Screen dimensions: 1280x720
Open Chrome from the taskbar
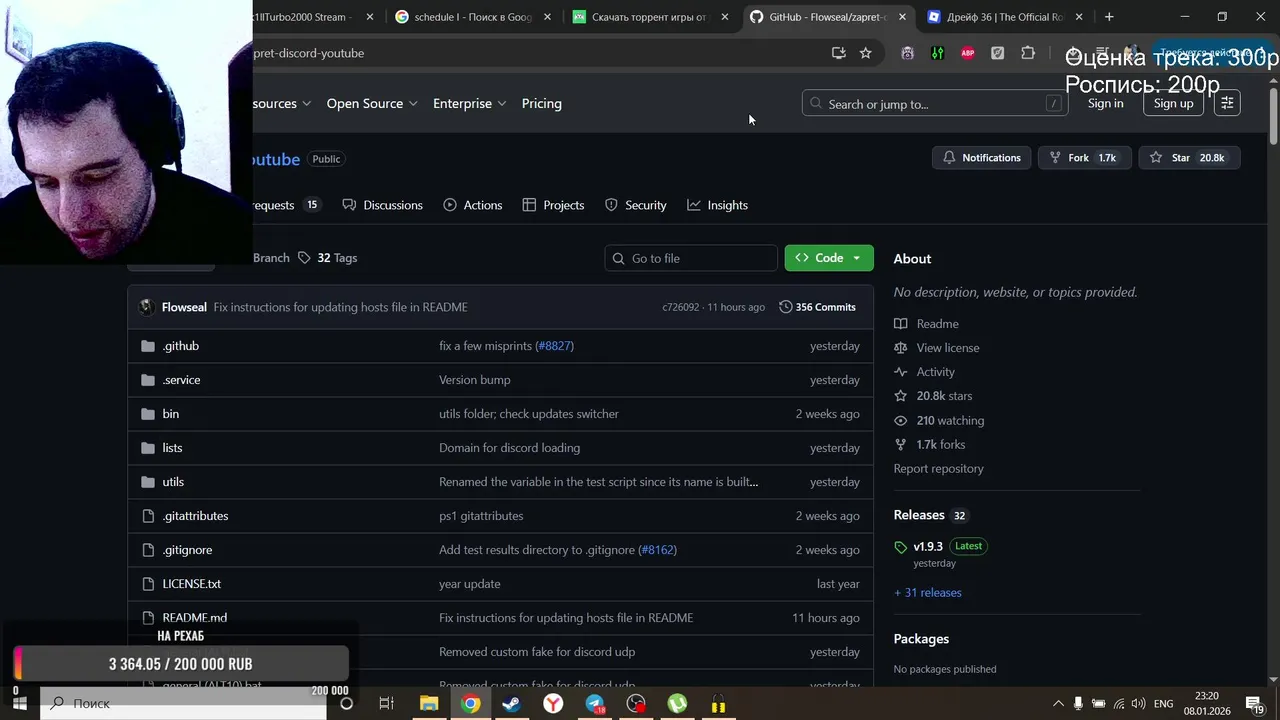(x=470, y=703)
